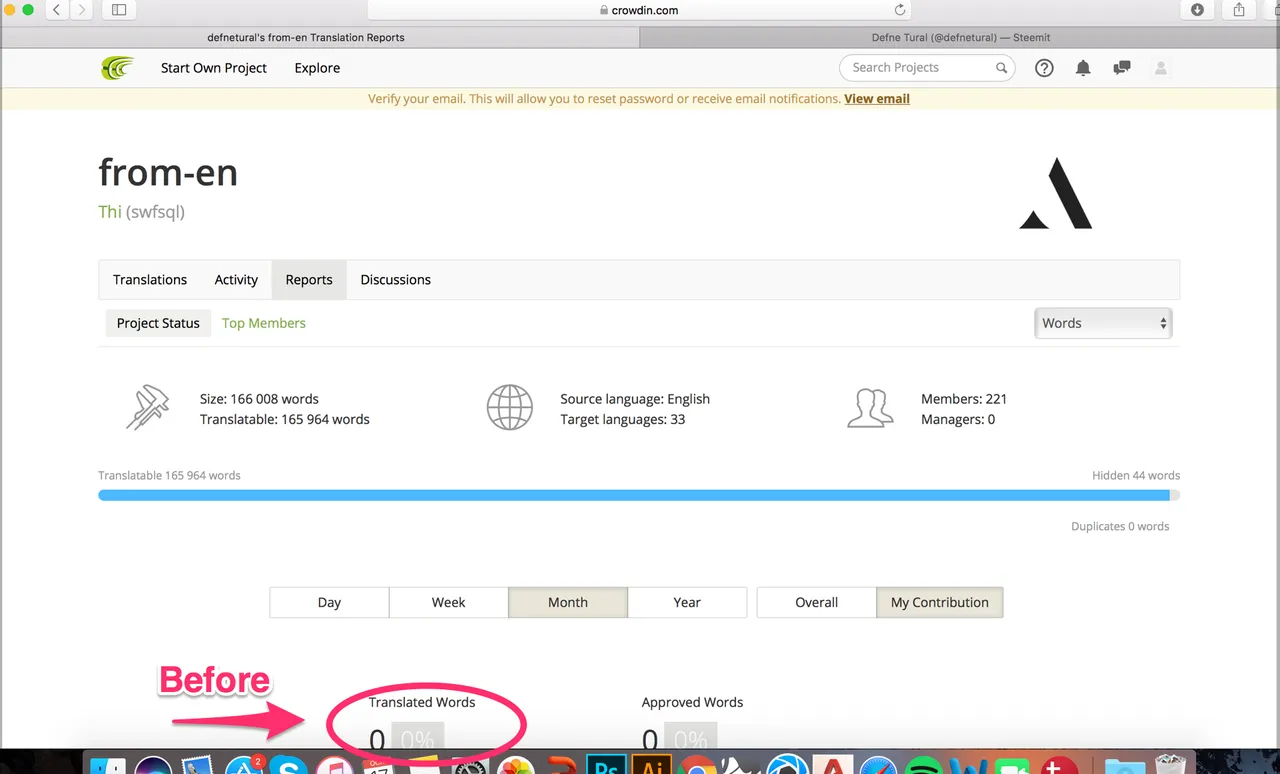Viewport: 1280px width, 774px height.
Task: Select the Week period
Action: (x=448, y=602)
